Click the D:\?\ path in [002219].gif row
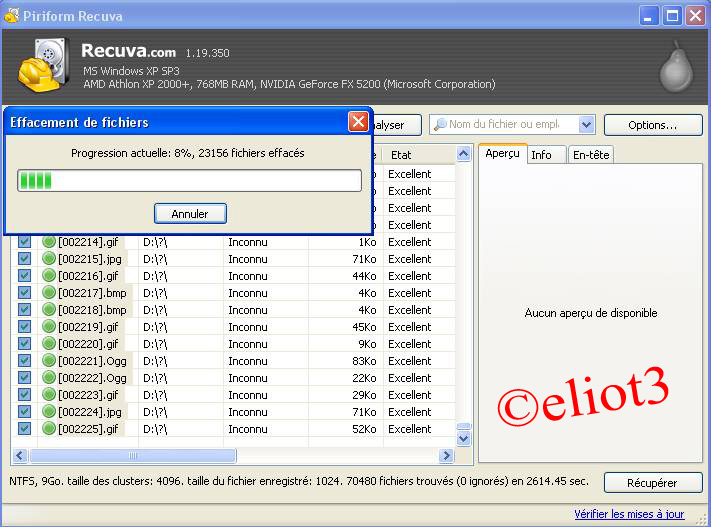711x527 pixels. (x=155, y=327)
